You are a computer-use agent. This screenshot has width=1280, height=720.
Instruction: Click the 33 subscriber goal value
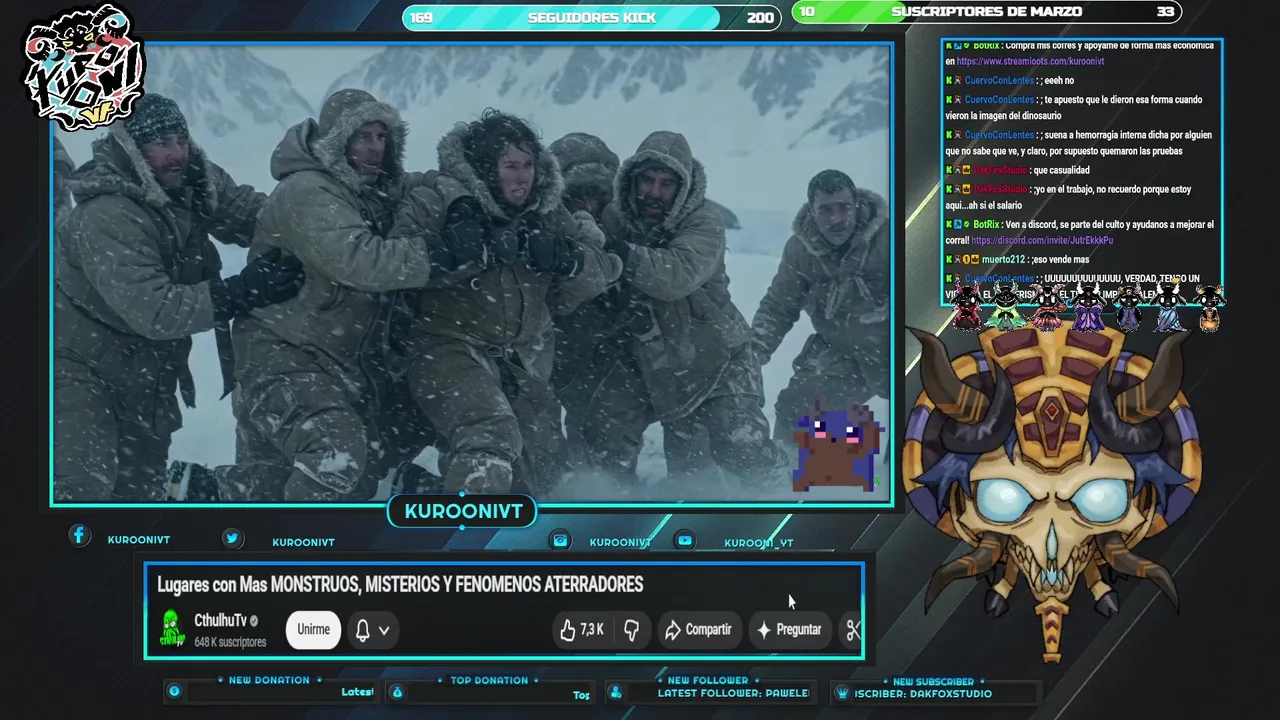[1165, 12]
